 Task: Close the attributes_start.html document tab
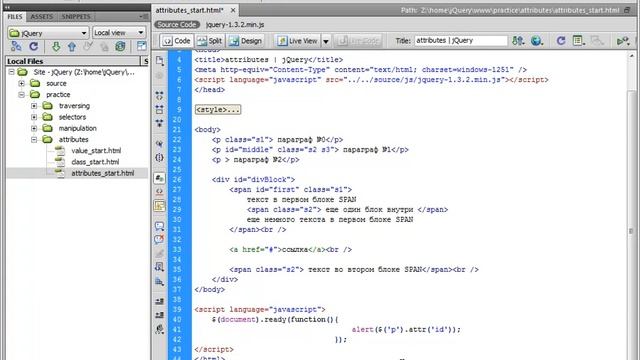click(233, 10)
